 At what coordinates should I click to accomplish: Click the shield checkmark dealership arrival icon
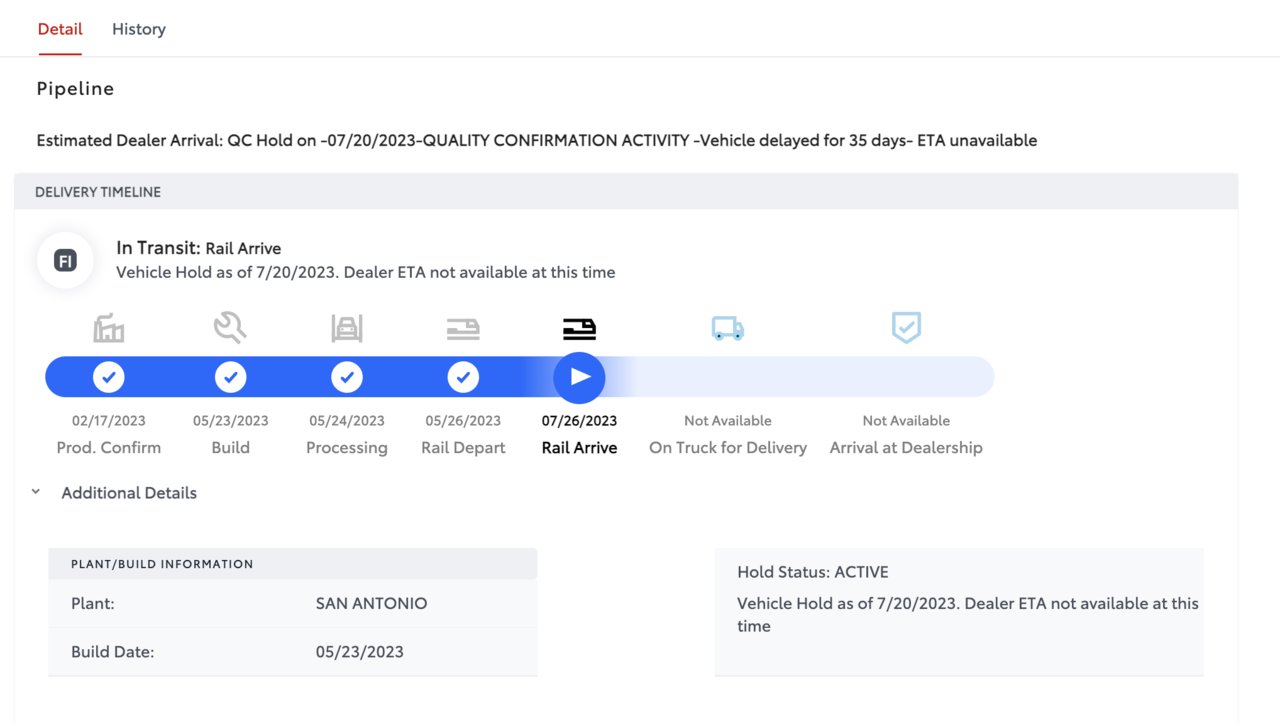click(906, 327)
